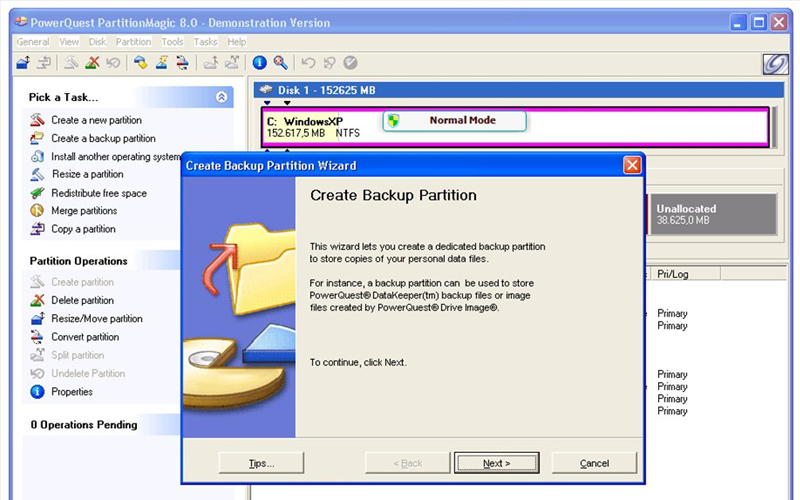This screenshot has height=500, width=800.
Task: Choose Redistribute free space task
Action: [x=99, y=193]
